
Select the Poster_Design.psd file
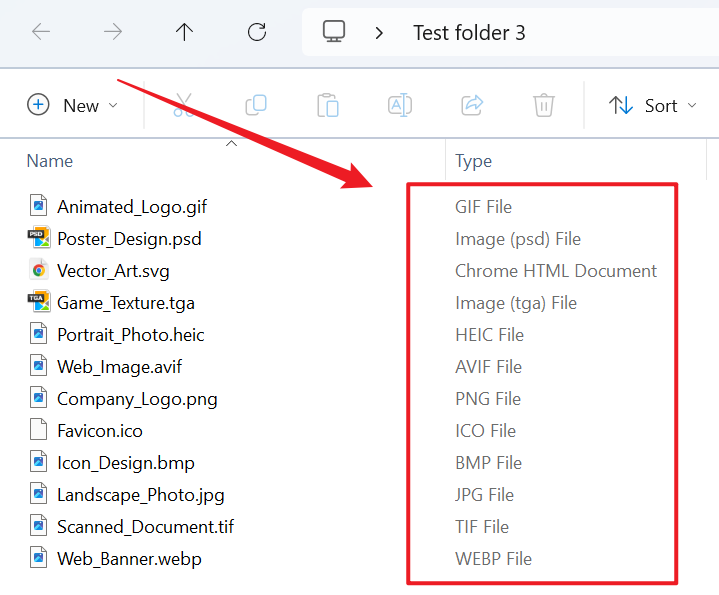click(x=128, y=239)
